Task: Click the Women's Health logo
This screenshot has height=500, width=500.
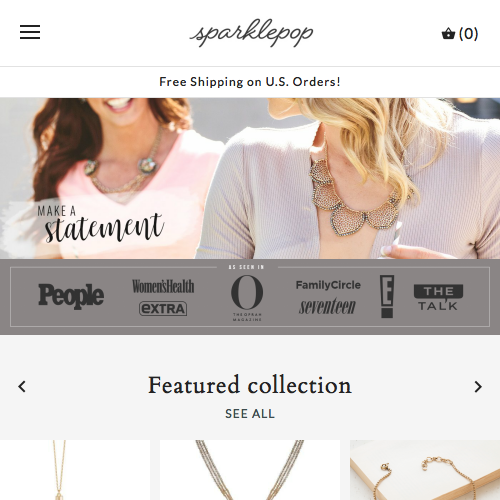Action: pos(163,286)
